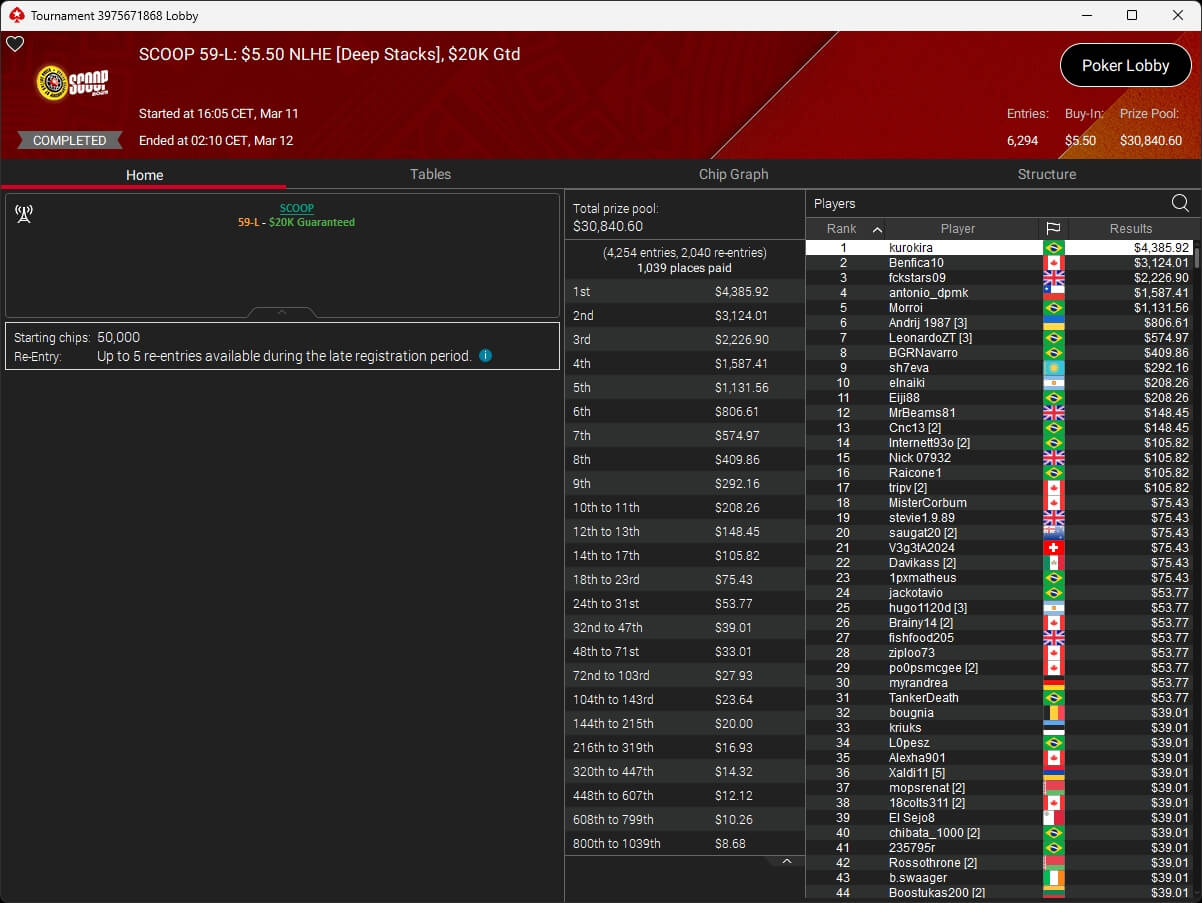This screenshot has height=903, width=1202.
Task: Click the Brazil flag beside kurokira
Action: click(1053, 248)
